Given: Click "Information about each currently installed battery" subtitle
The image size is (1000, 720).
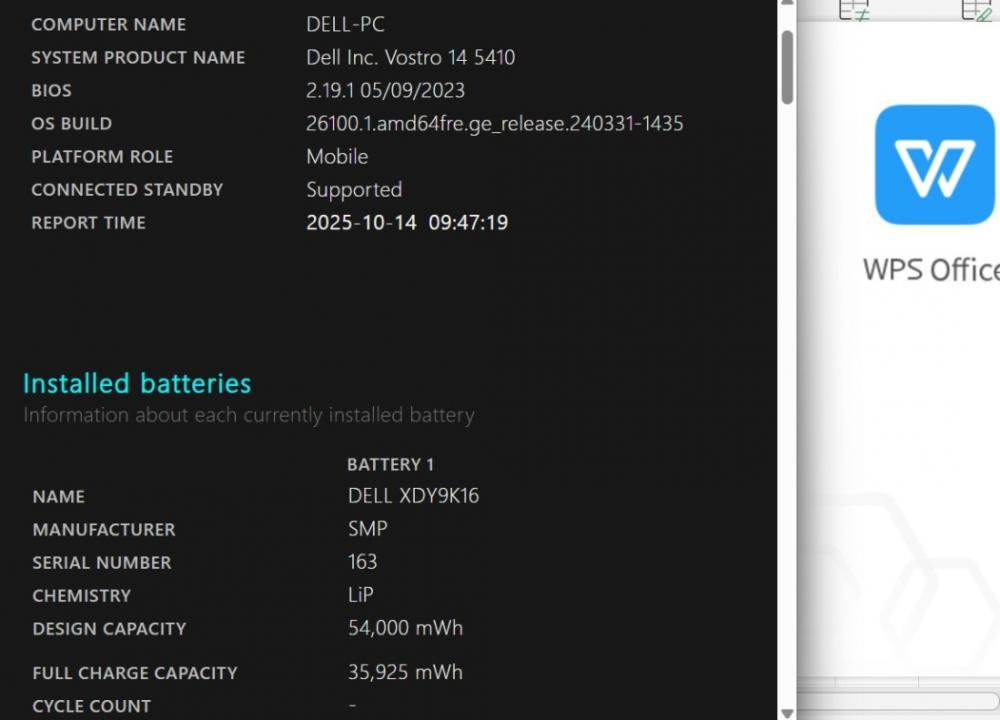Looking at the screenshot, I should click(x=249, y=416).
